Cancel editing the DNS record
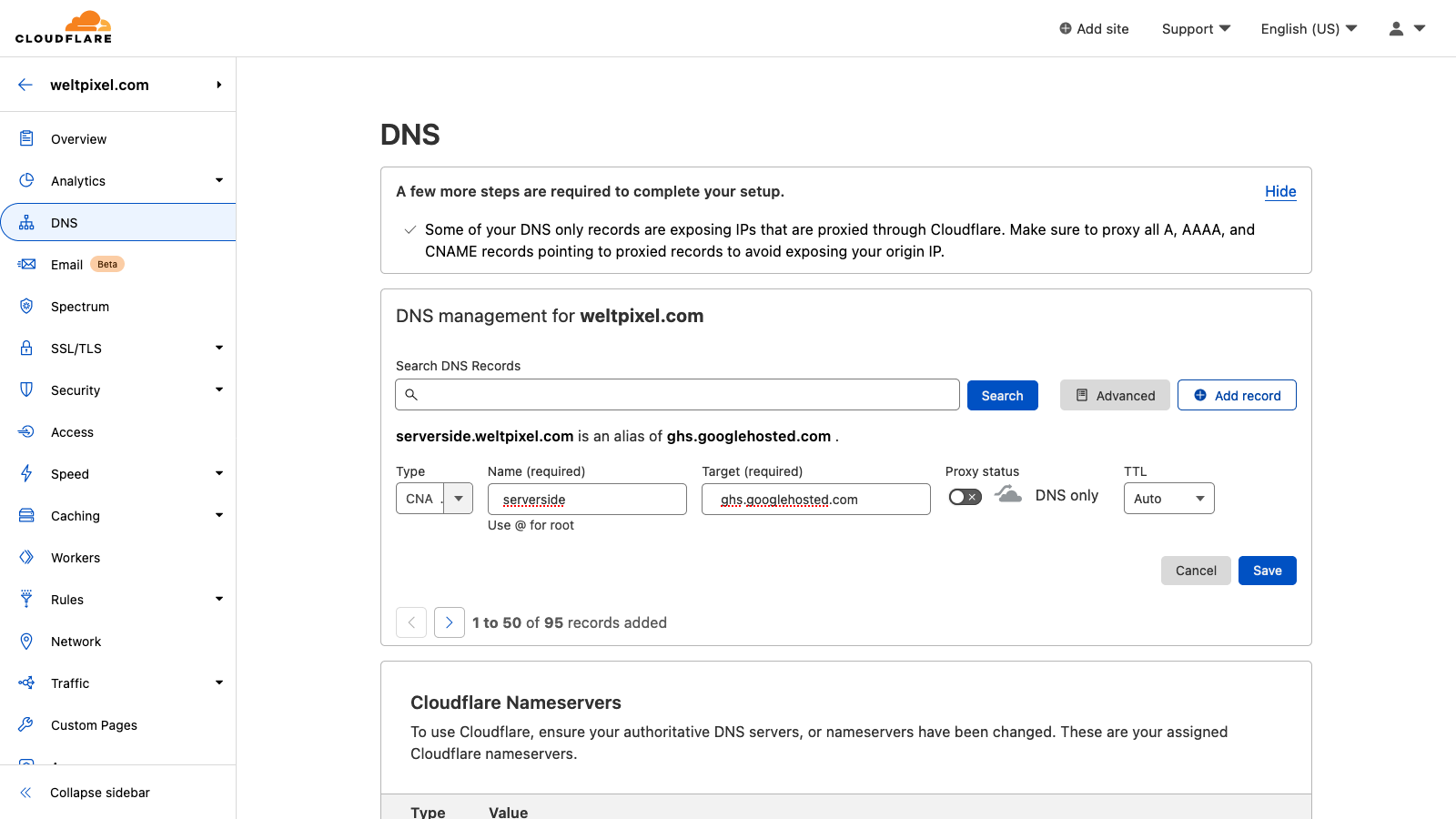This screenshot has width=1456, height=819. pos(1196,571)
